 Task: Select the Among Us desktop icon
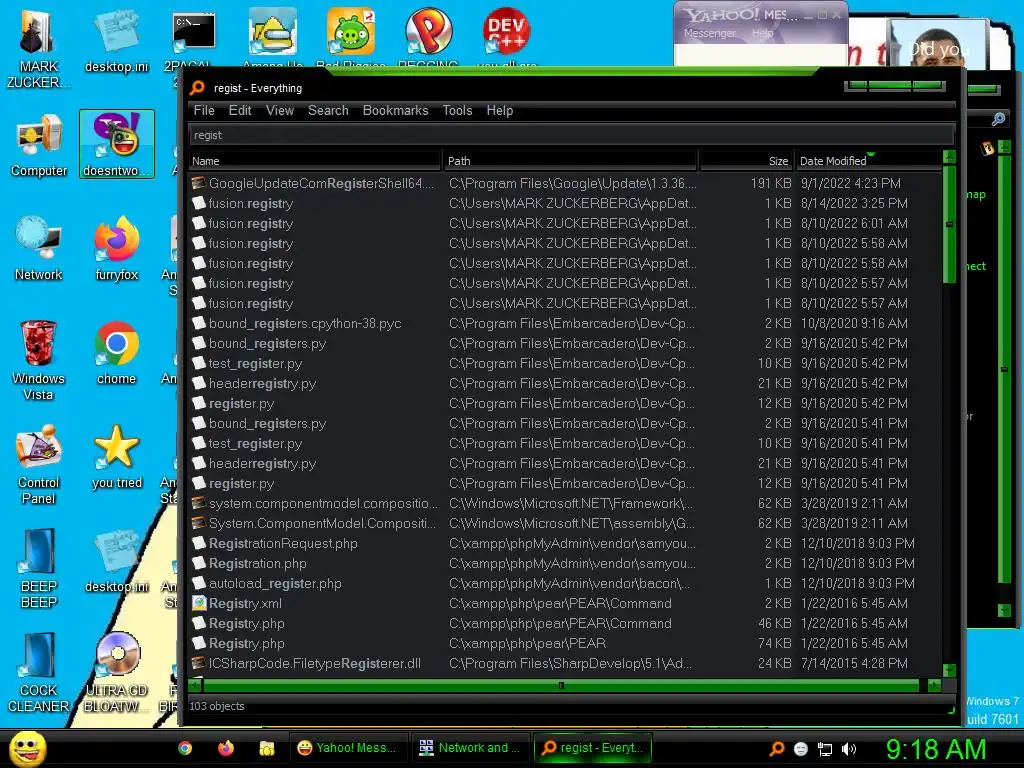(x=272, y=36)
